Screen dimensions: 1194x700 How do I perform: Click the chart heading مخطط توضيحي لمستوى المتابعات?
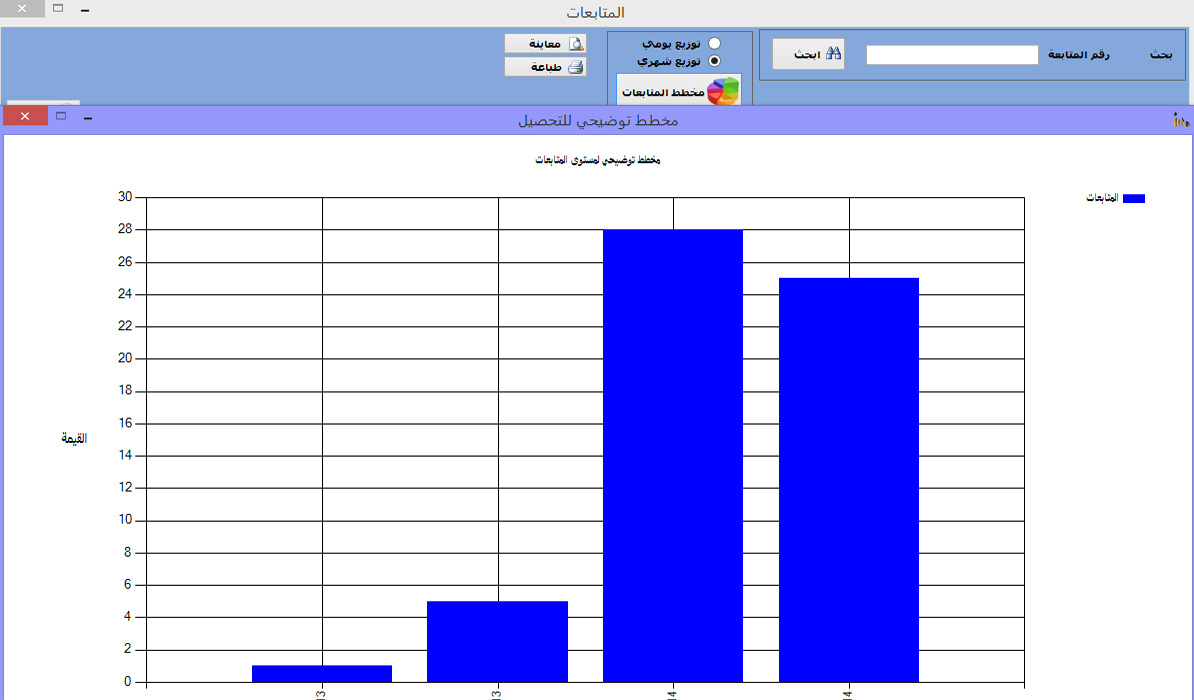(x=598, y=161)
